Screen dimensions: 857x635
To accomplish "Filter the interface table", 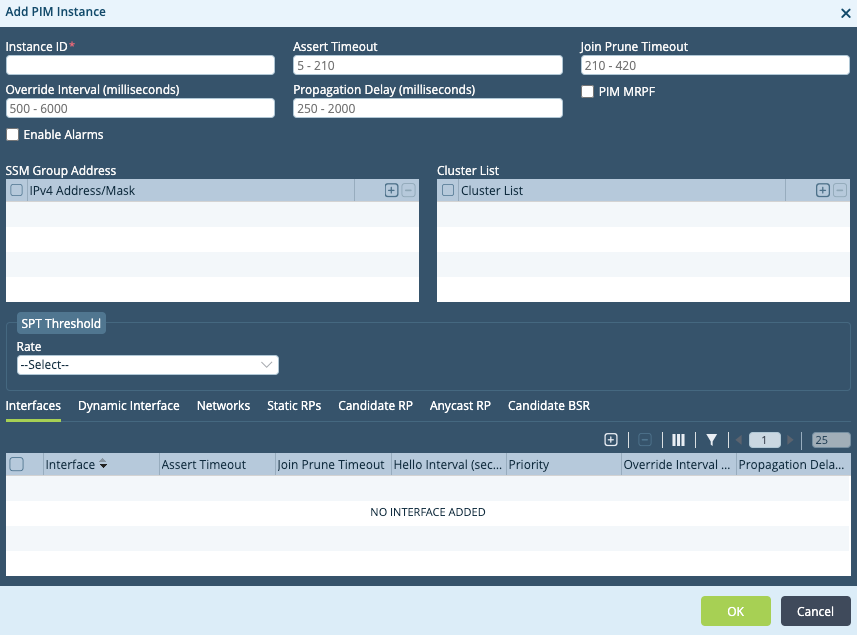I will pyautogui.click(x=712, y=439).
